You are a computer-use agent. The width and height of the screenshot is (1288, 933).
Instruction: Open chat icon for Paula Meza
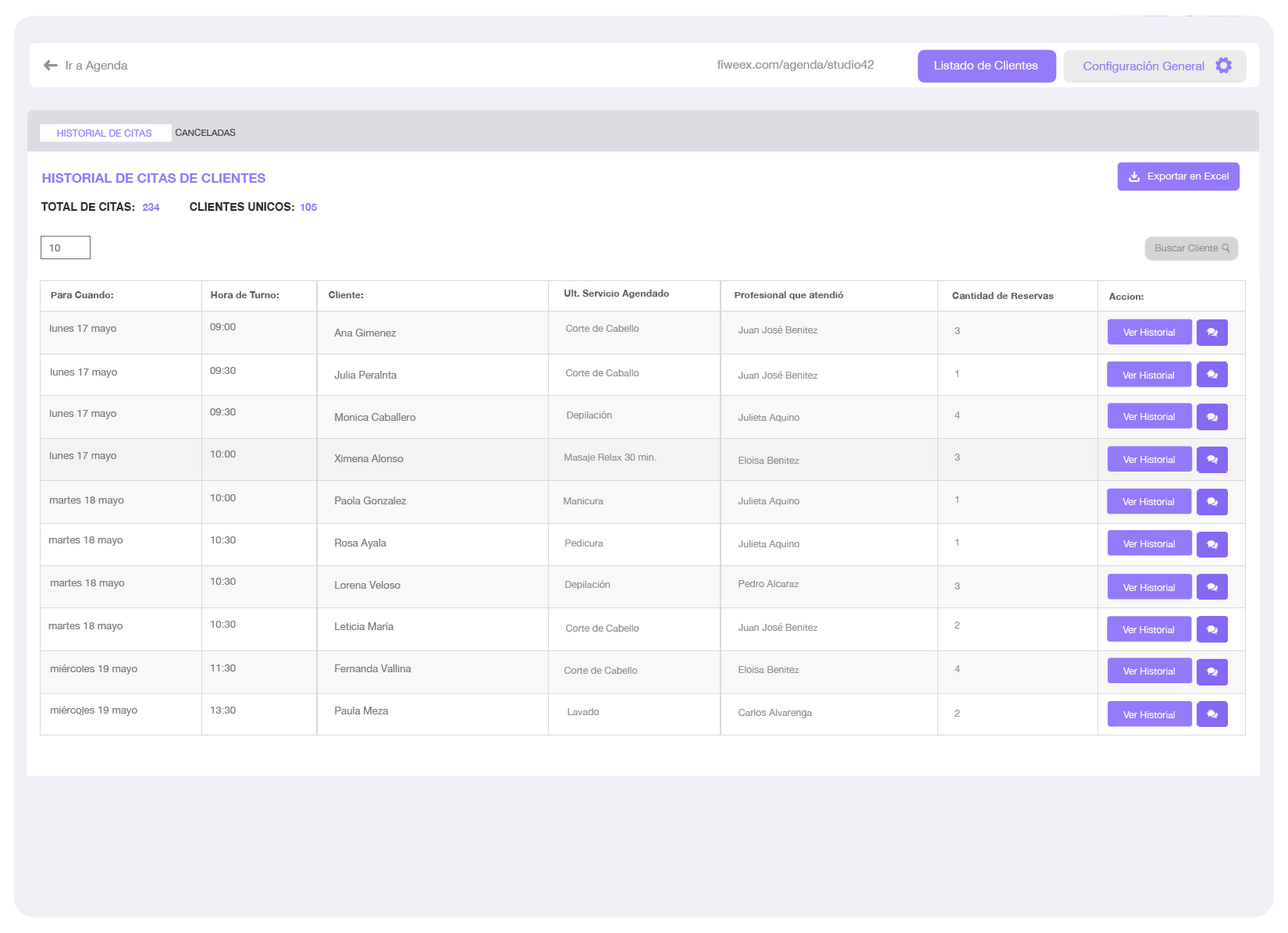1212,714
